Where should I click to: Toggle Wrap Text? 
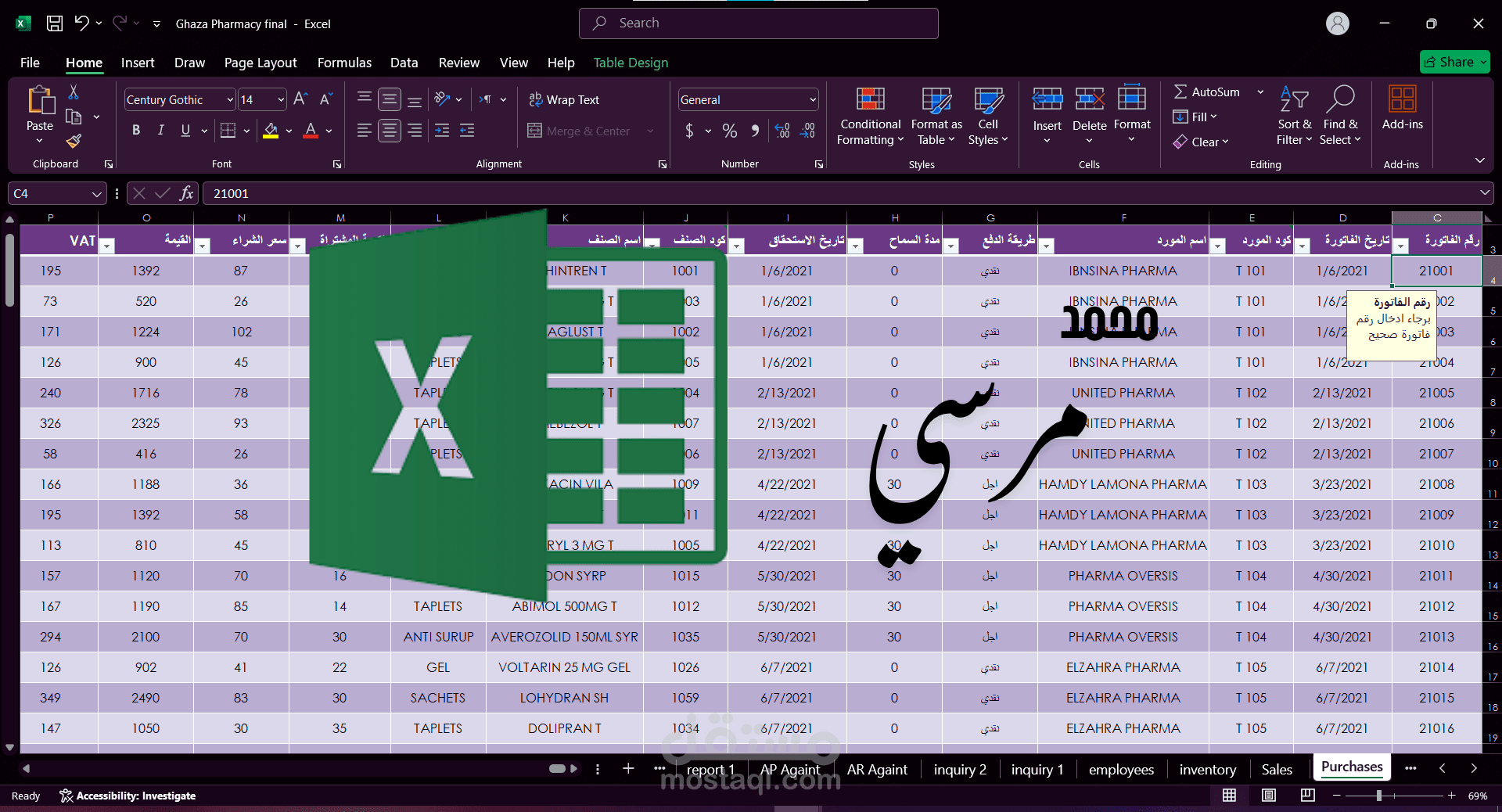pos(564,99)
